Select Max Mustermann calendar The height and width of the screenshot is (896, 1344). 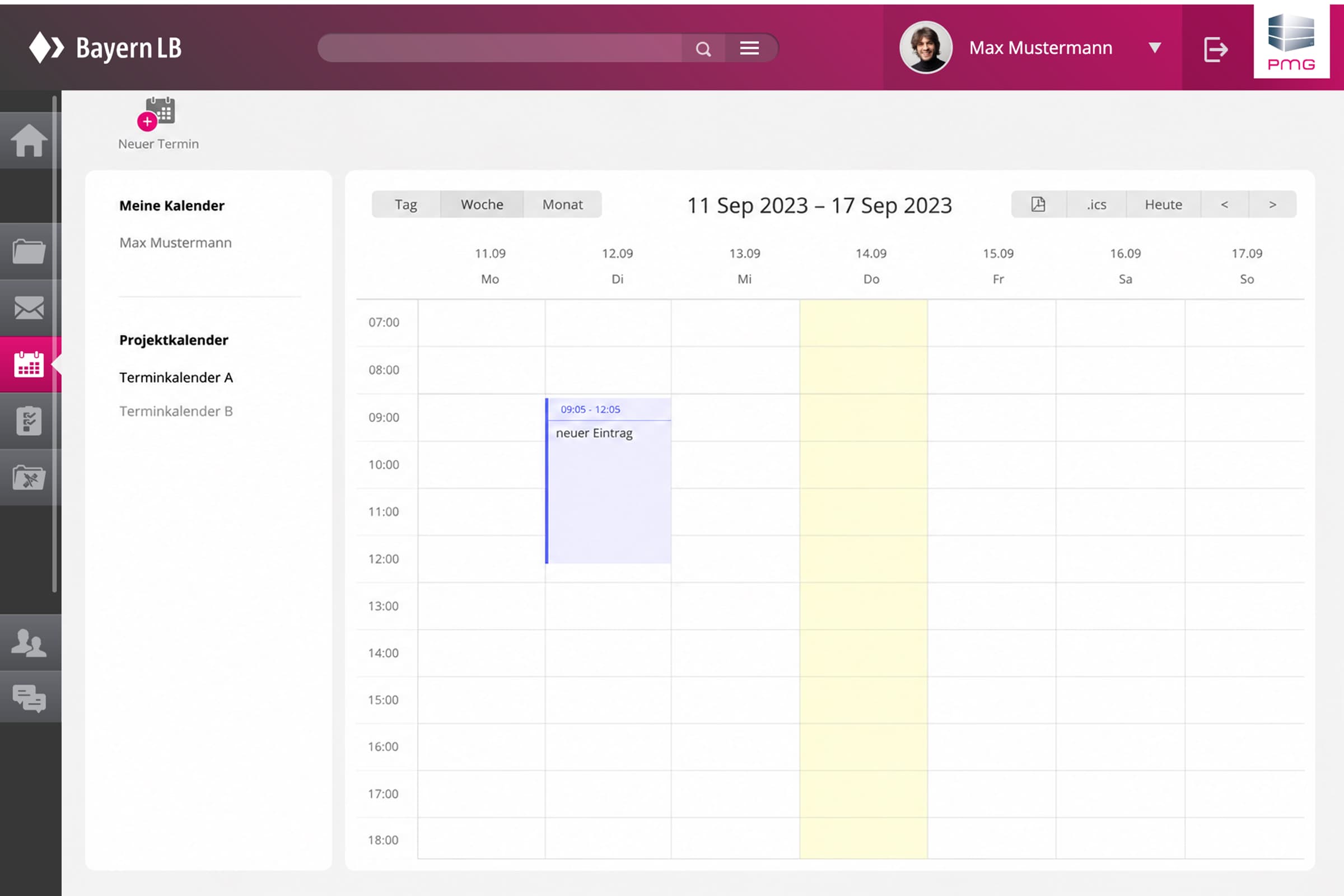pos(175,242)
